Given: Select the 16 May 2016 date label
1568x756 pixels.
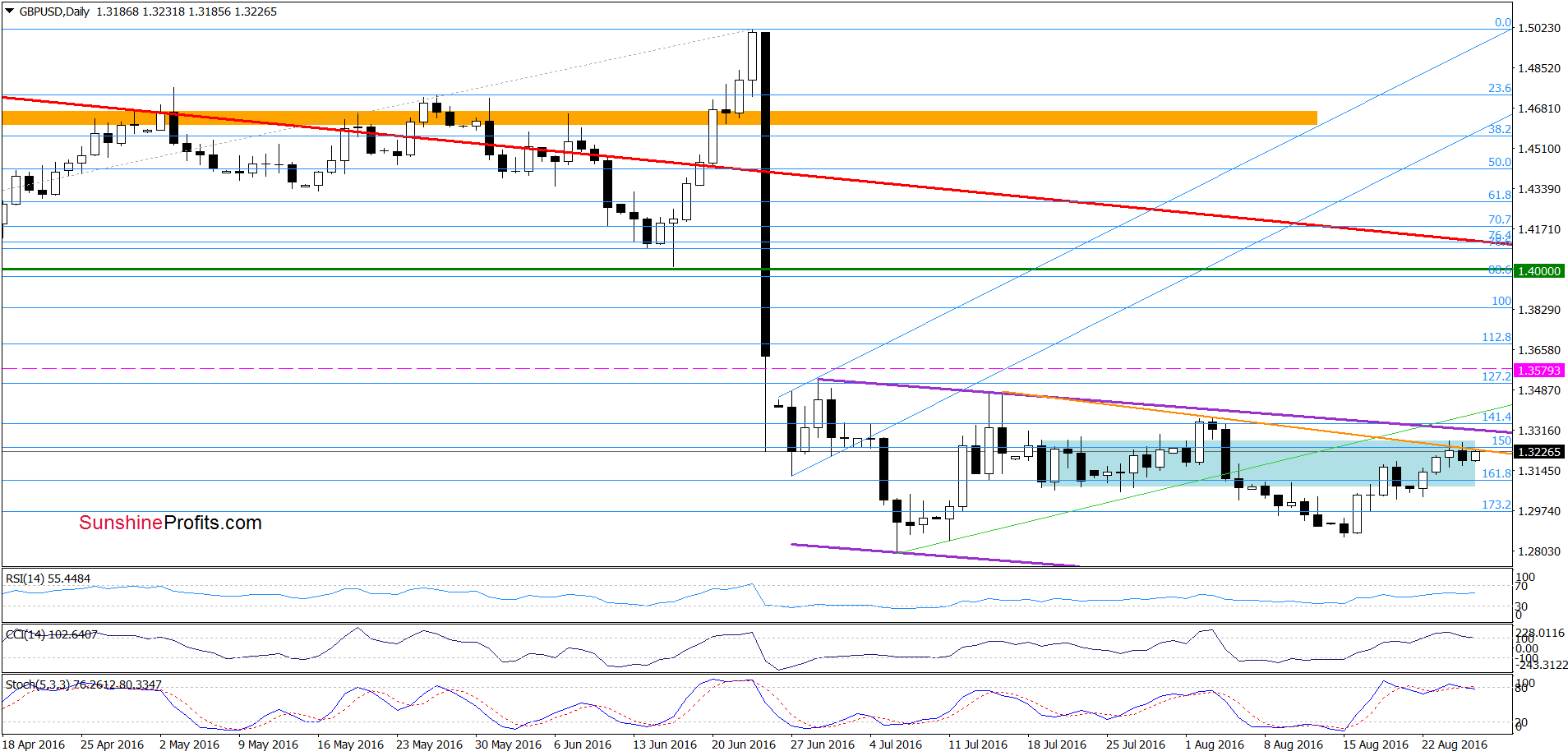Looking at the screenshot, I should pyautogui.click(x=351, y=744).
